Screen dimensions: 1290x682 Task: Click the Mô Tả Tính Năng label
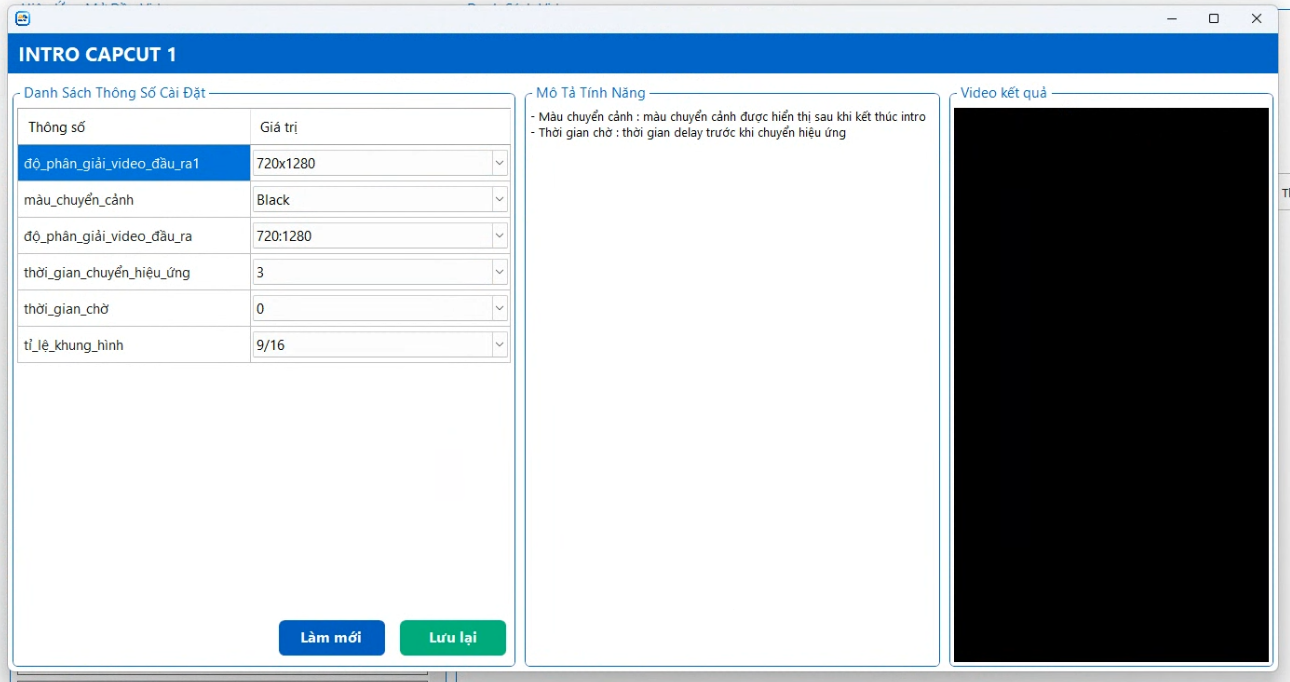pos(591,93)
